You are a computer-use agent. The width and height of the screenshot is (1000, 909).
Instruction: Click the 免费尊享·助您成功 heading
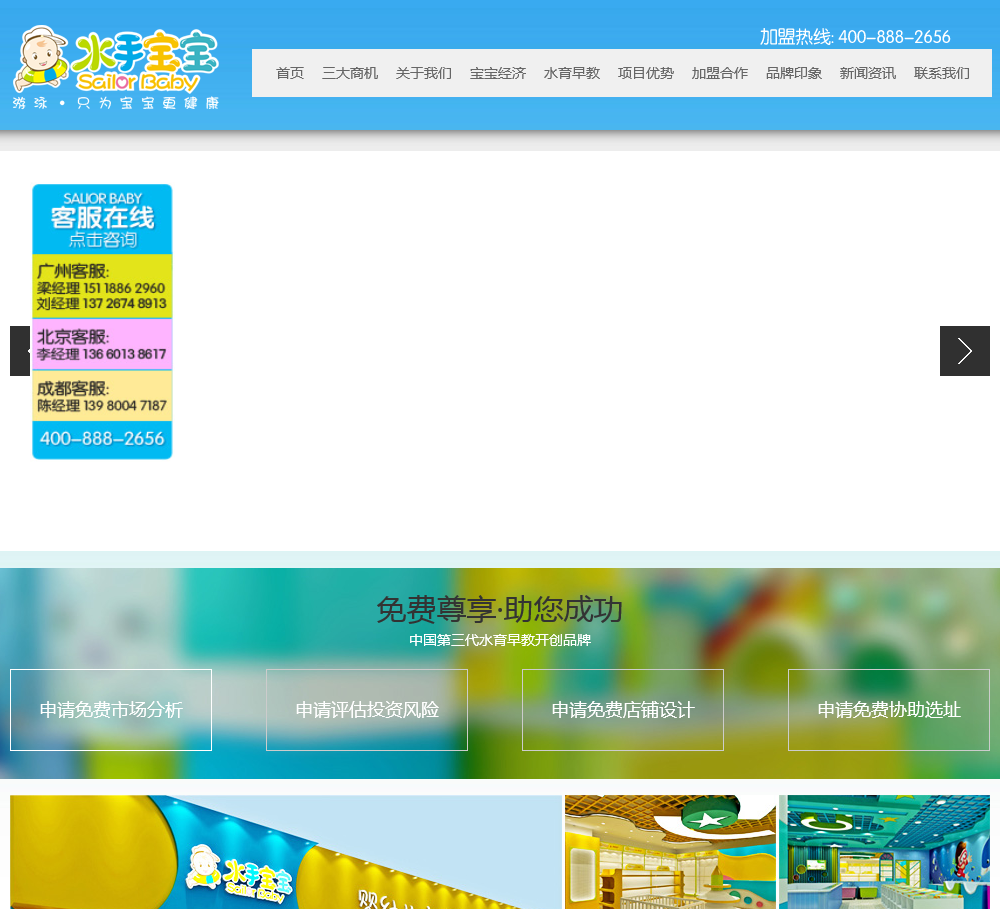tap(499, 610)
